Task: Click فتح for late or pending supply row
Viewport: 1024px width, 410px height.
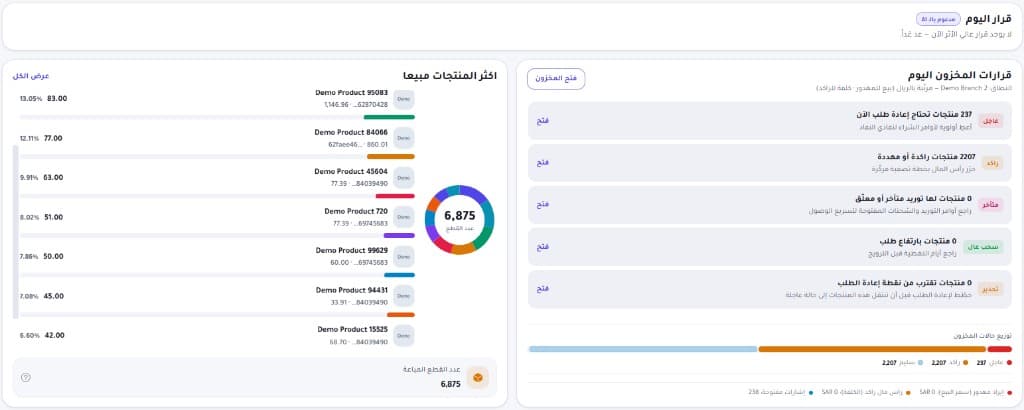Action: pyautogui.click(x=543, y=204)
